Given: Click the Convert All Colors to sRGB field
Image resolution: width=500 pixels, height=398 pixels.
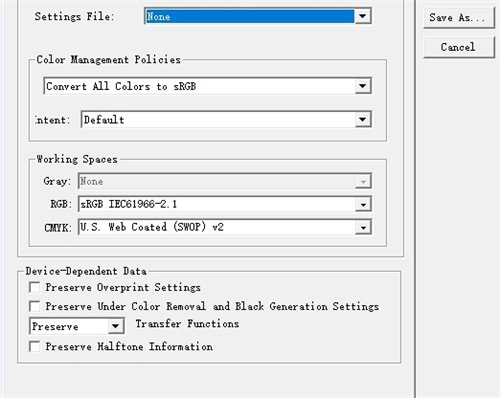Looking at the screenshot, I should [207, 86].
